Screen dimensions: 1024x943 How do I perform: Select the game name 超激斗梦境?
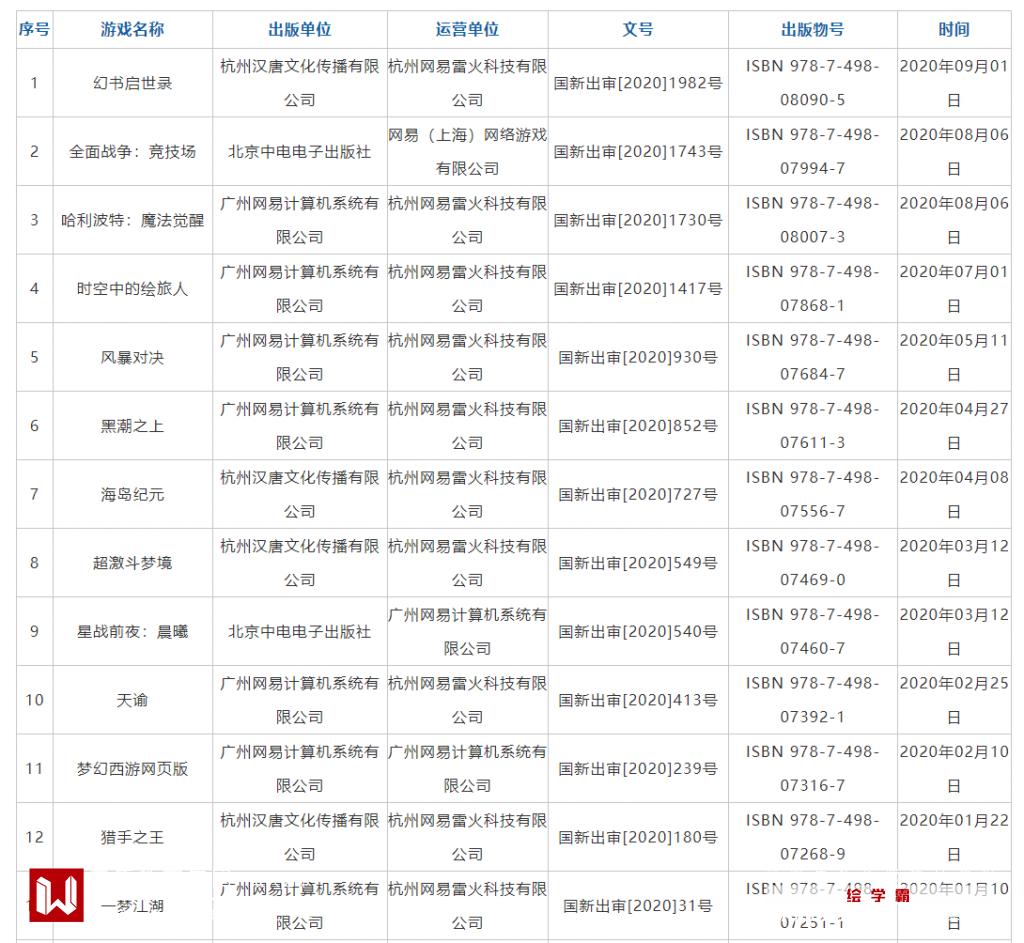(133, 563)
